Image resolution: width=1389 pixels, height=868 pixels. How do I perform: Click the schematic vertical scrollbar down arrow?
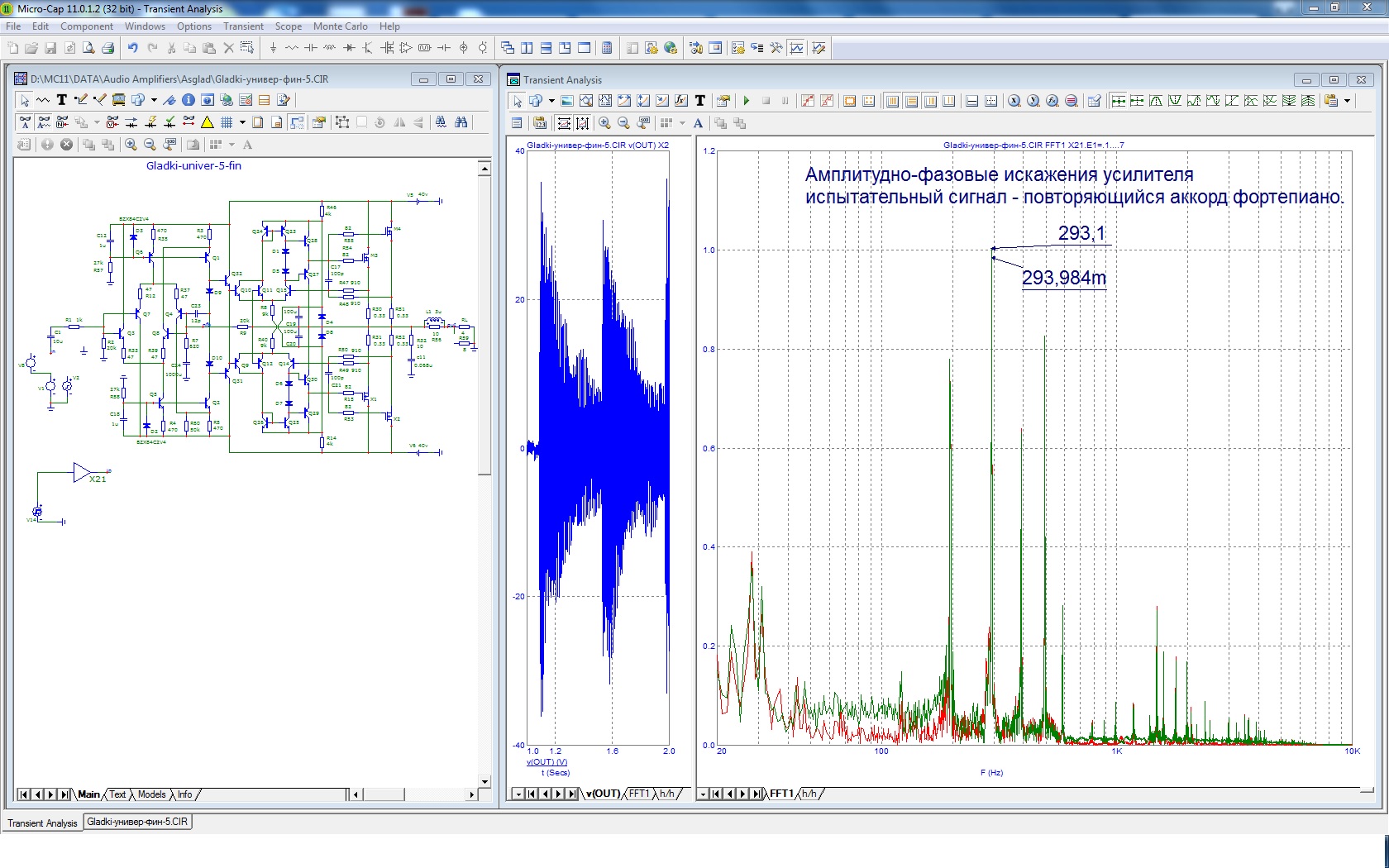[484, 781]
